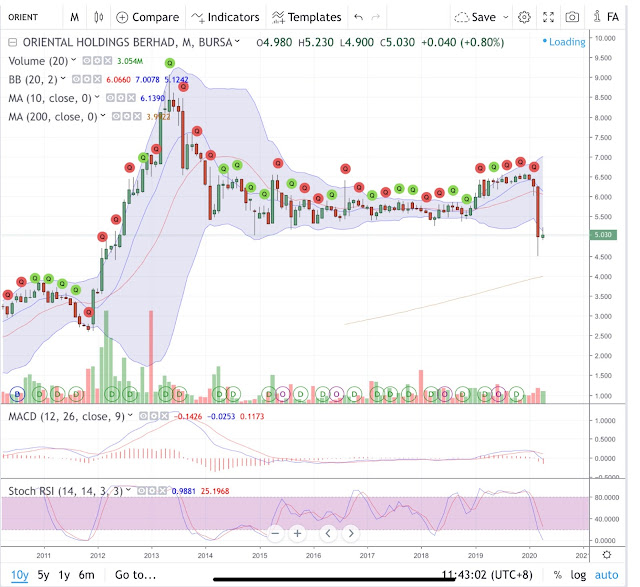Remove the MA (10, close, 0) indicator
Screen dimensions: 640x587
pos(131,98)
